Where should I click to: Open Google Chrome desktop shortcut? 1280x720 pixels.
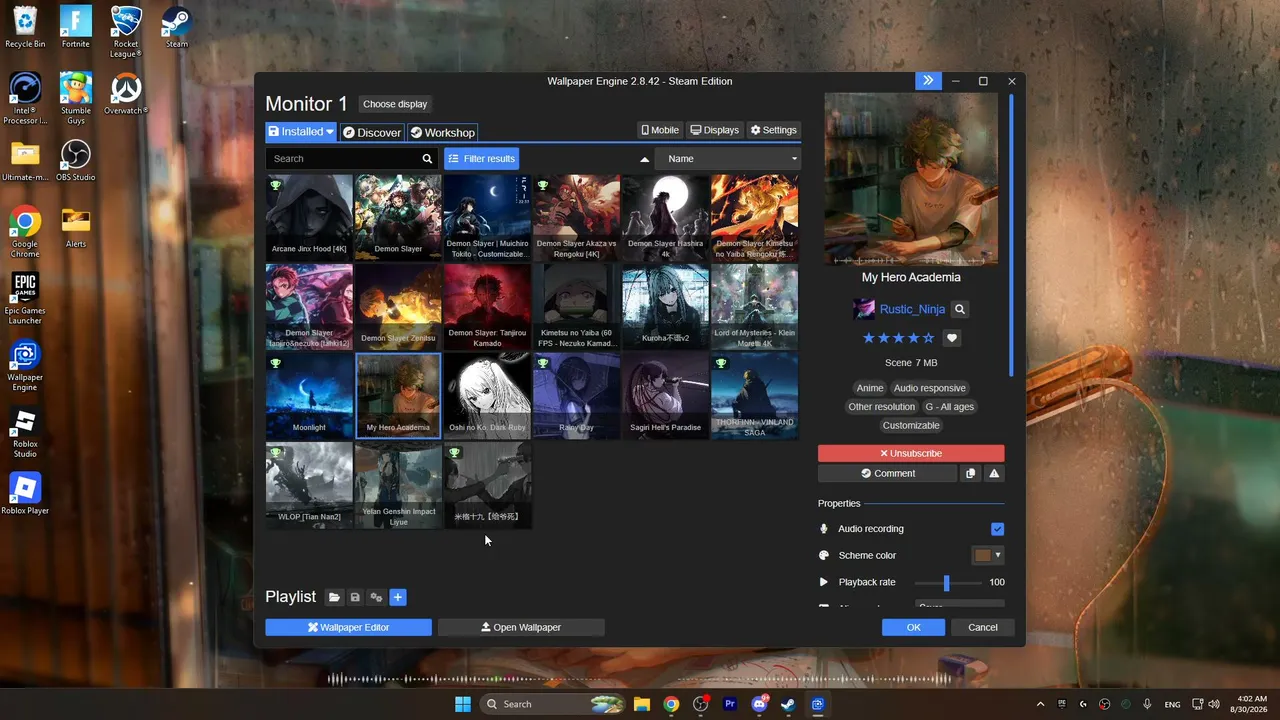click(x=25, y=232)
